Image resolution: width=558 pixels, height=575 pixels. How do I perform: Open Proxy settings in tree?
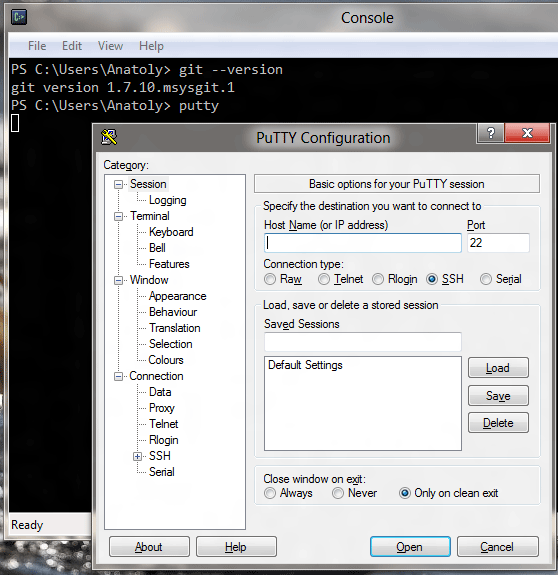[x=162, y=408]
